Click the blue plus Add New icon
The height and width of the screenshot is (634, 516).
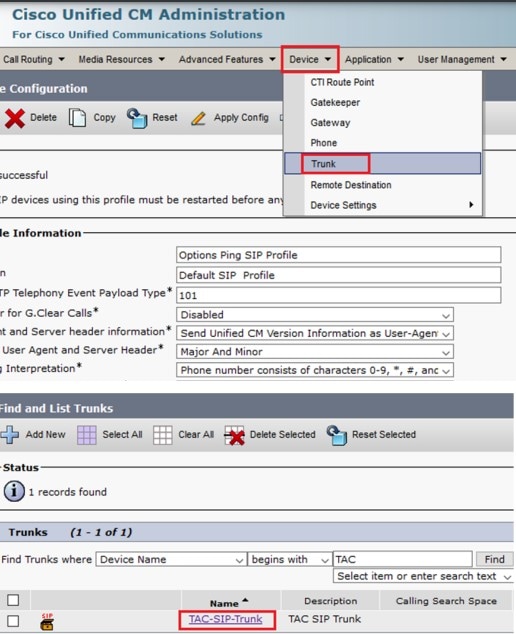coord(10,435)
